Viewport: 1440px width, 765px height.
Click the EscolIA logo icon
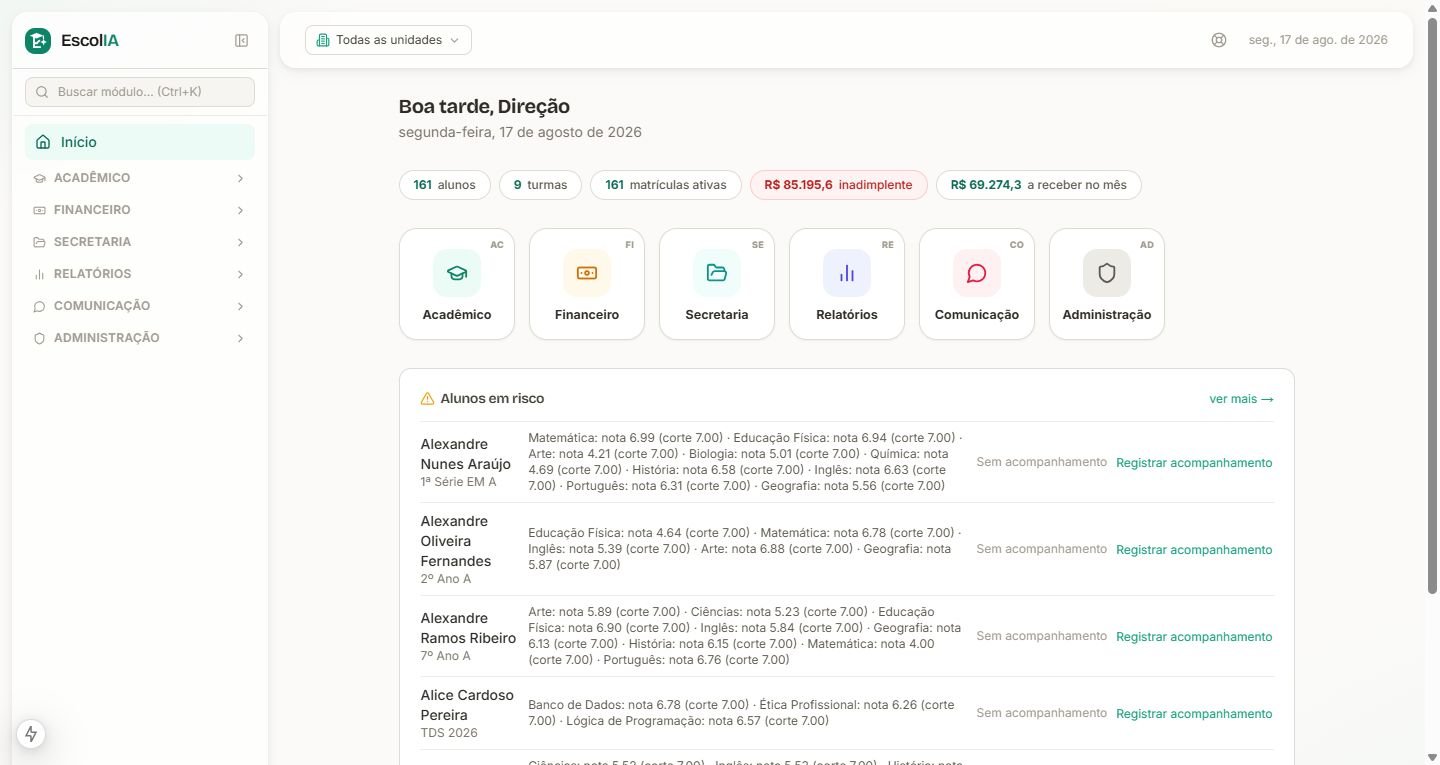[x=38, y=41]
